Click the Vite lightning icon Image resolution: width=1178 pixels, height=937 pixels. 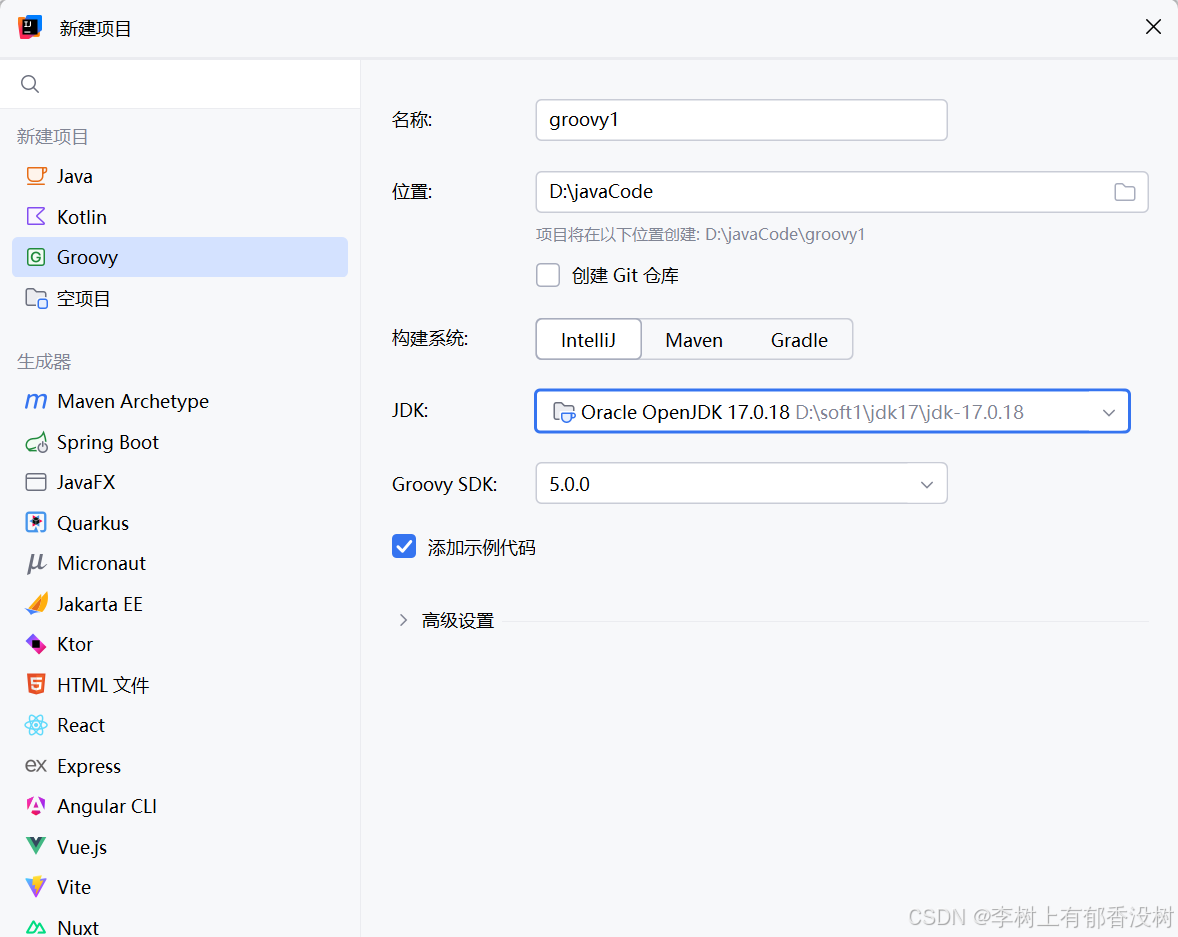[36, 887]
